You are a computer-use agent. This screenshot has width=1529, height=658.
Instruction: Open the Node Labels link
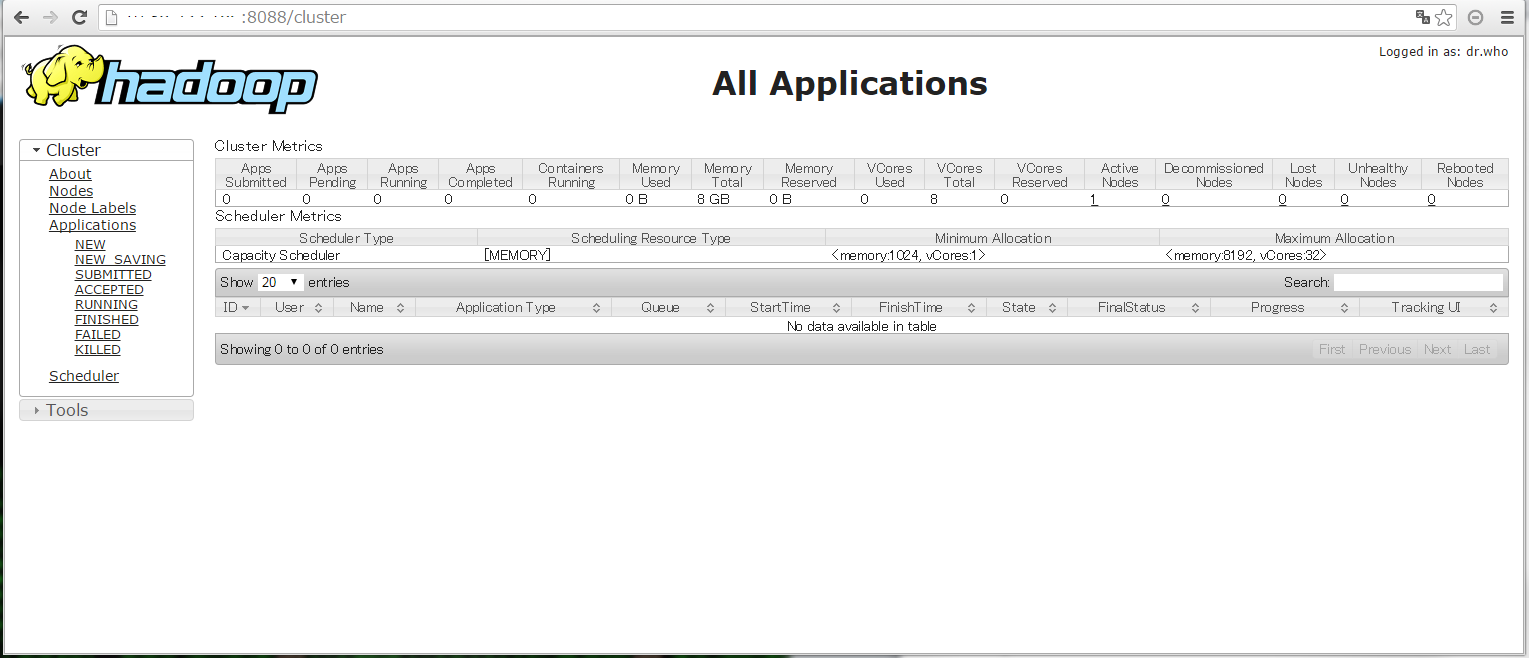(x=92, y=208)
